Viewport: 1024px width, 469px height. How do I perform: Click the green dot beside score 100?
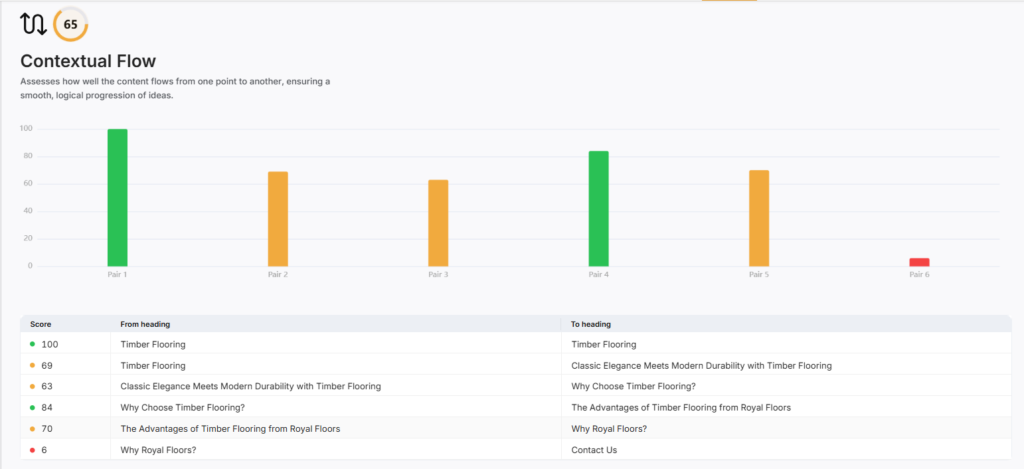(33, 344)
